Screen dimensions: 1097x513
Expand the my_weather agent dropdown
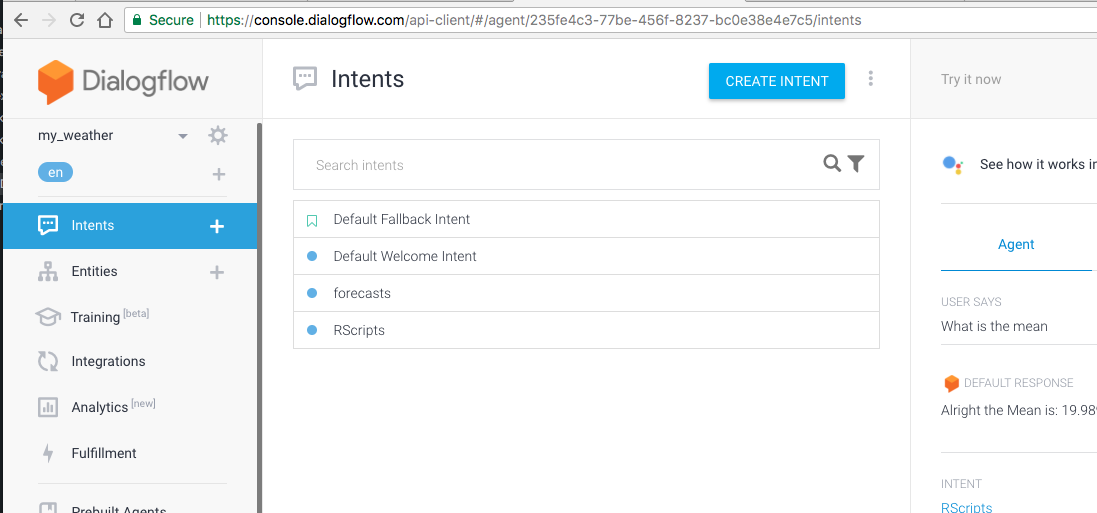pos(183,136)
